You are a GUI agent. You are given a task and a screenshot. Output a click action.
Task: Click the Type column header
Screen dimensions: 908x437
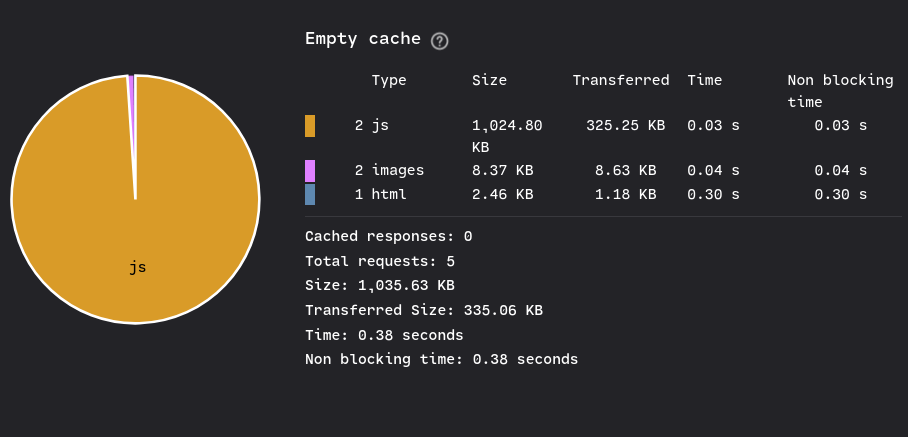coord(389,80)
